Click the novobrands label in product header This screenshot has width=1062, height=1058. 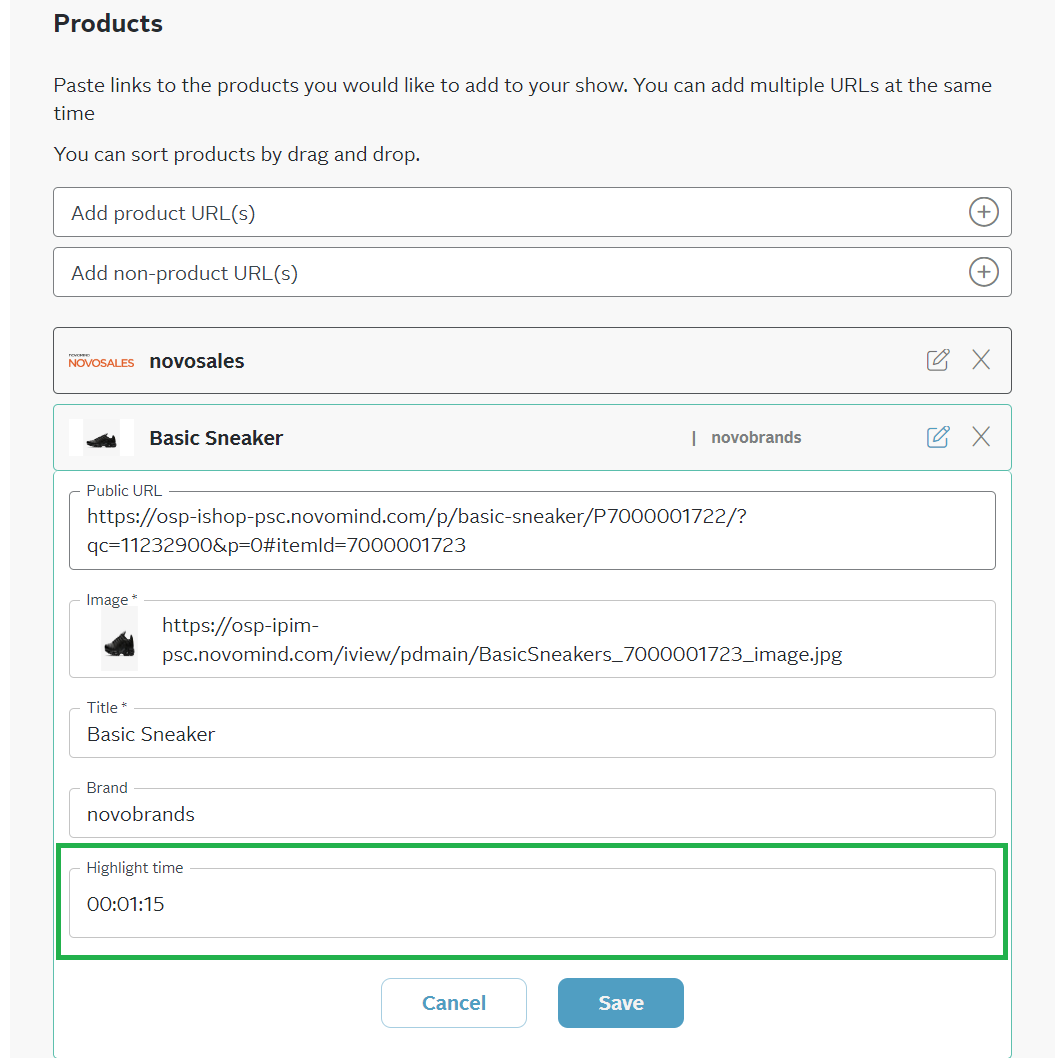coord(756,438)
